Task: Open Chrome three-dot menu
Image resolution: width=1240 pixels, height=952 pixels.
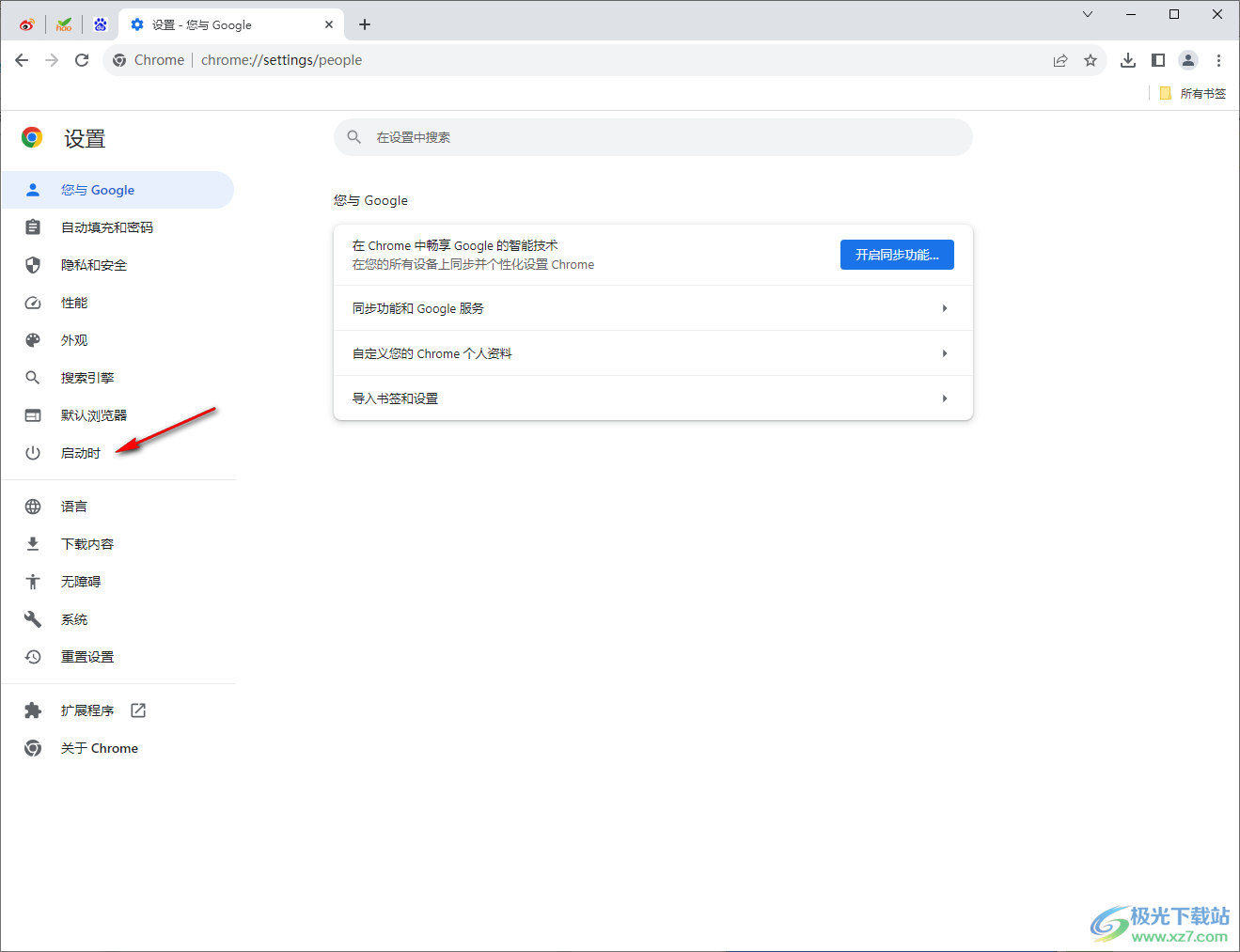Action: (x=1218, y=60)
